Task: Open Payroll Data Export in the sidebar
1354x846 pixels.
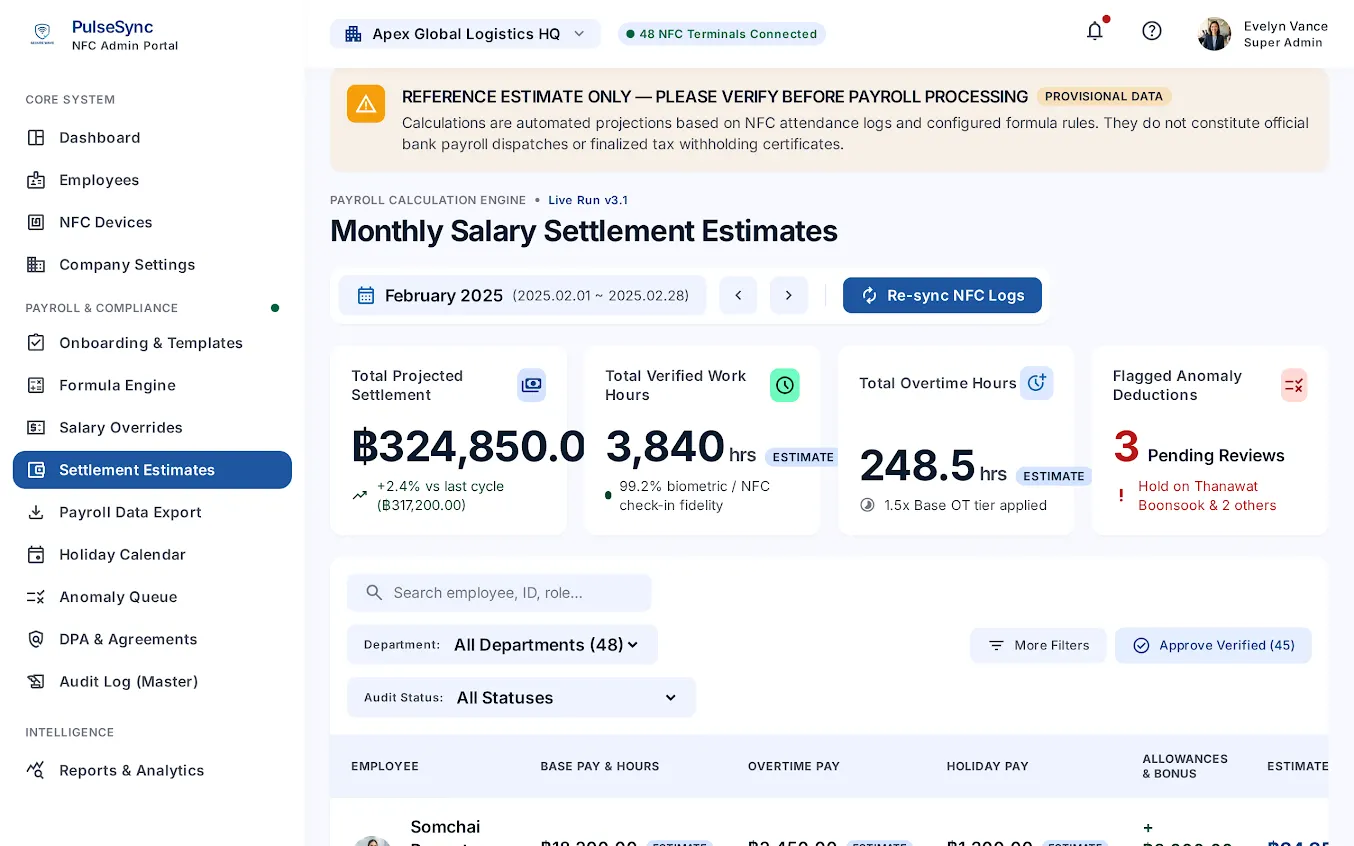Action: [x=152, y=513]
